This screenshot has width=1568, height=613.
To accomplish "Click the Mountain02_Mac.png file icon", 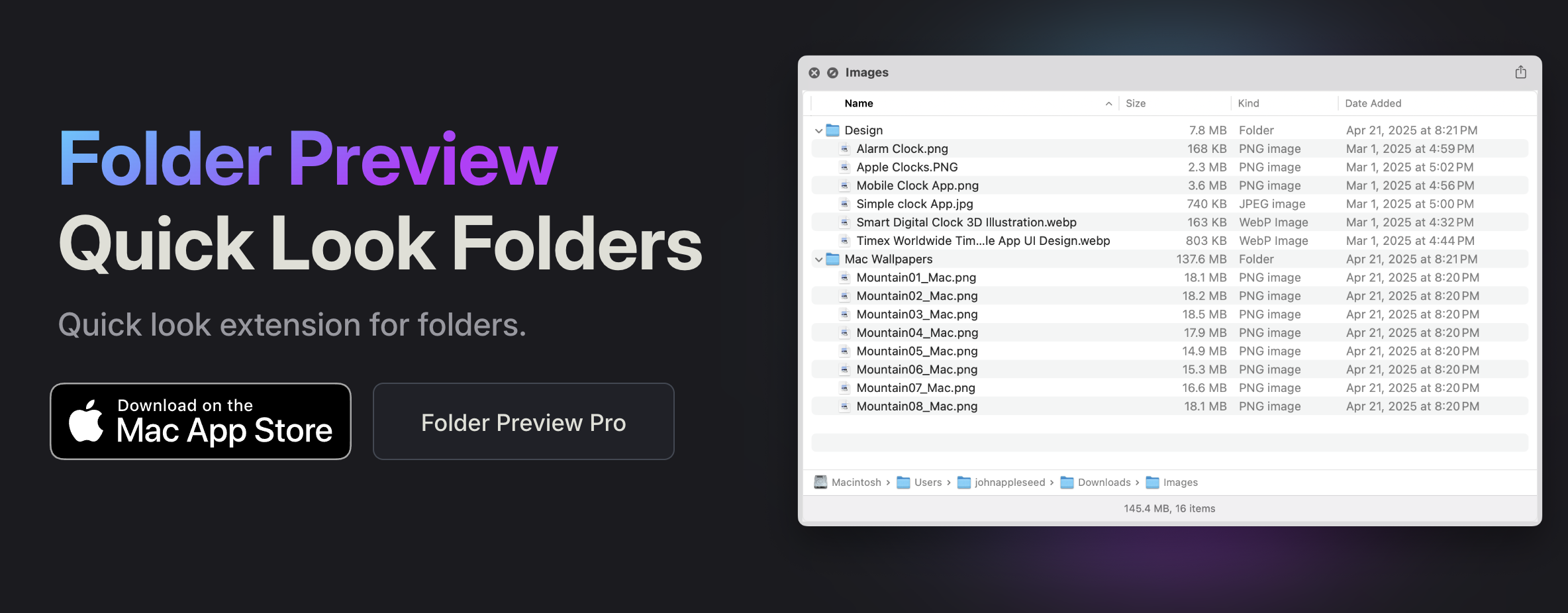I will point(844,296).
